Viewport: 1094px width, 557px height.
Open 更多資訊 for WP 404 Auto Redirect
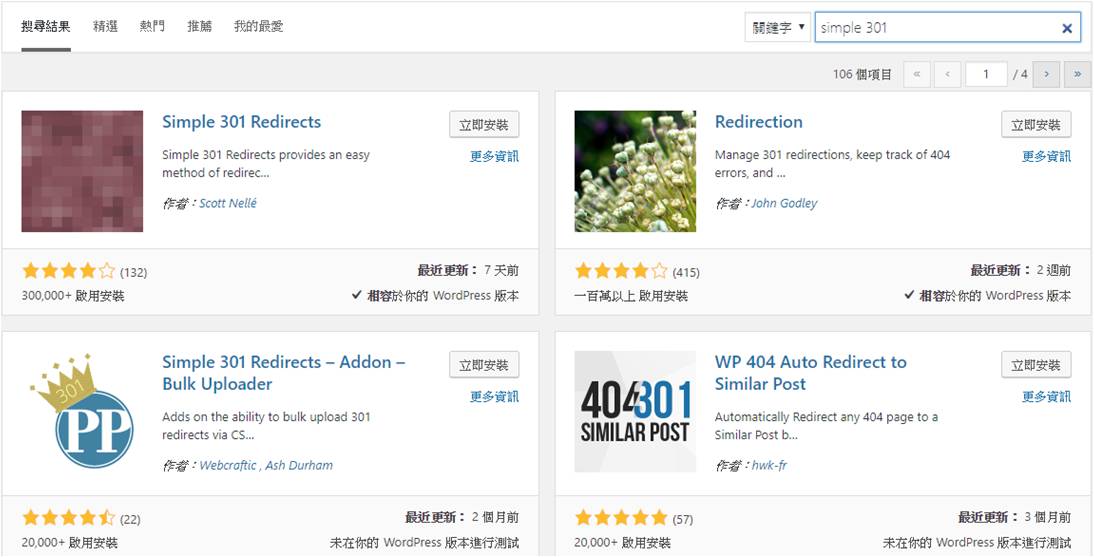[x=1047, y=396]
